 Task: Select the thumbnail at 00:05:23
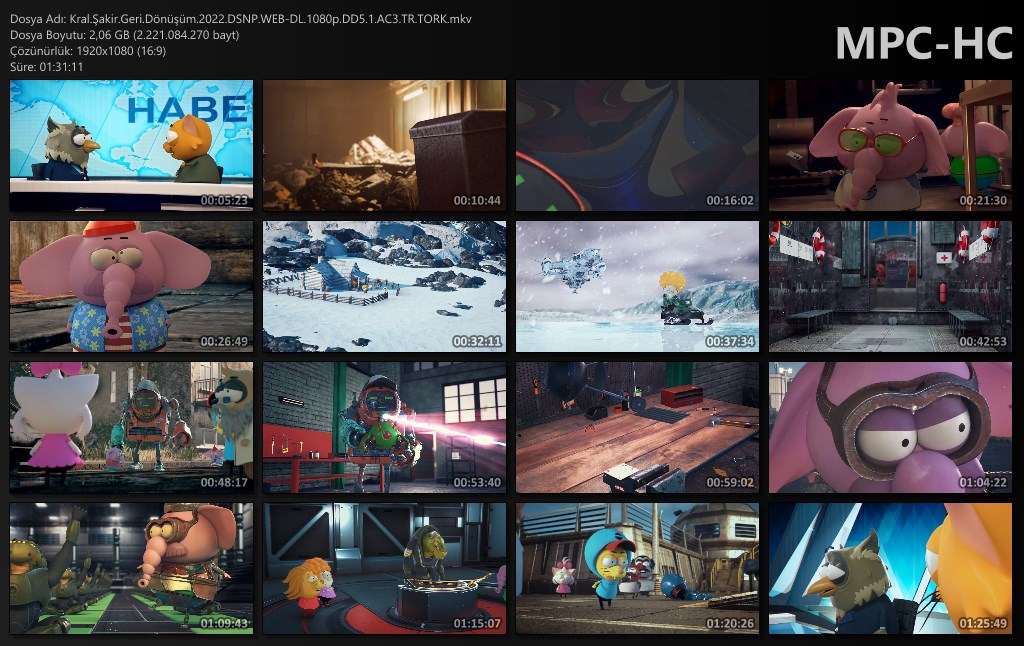131,146
